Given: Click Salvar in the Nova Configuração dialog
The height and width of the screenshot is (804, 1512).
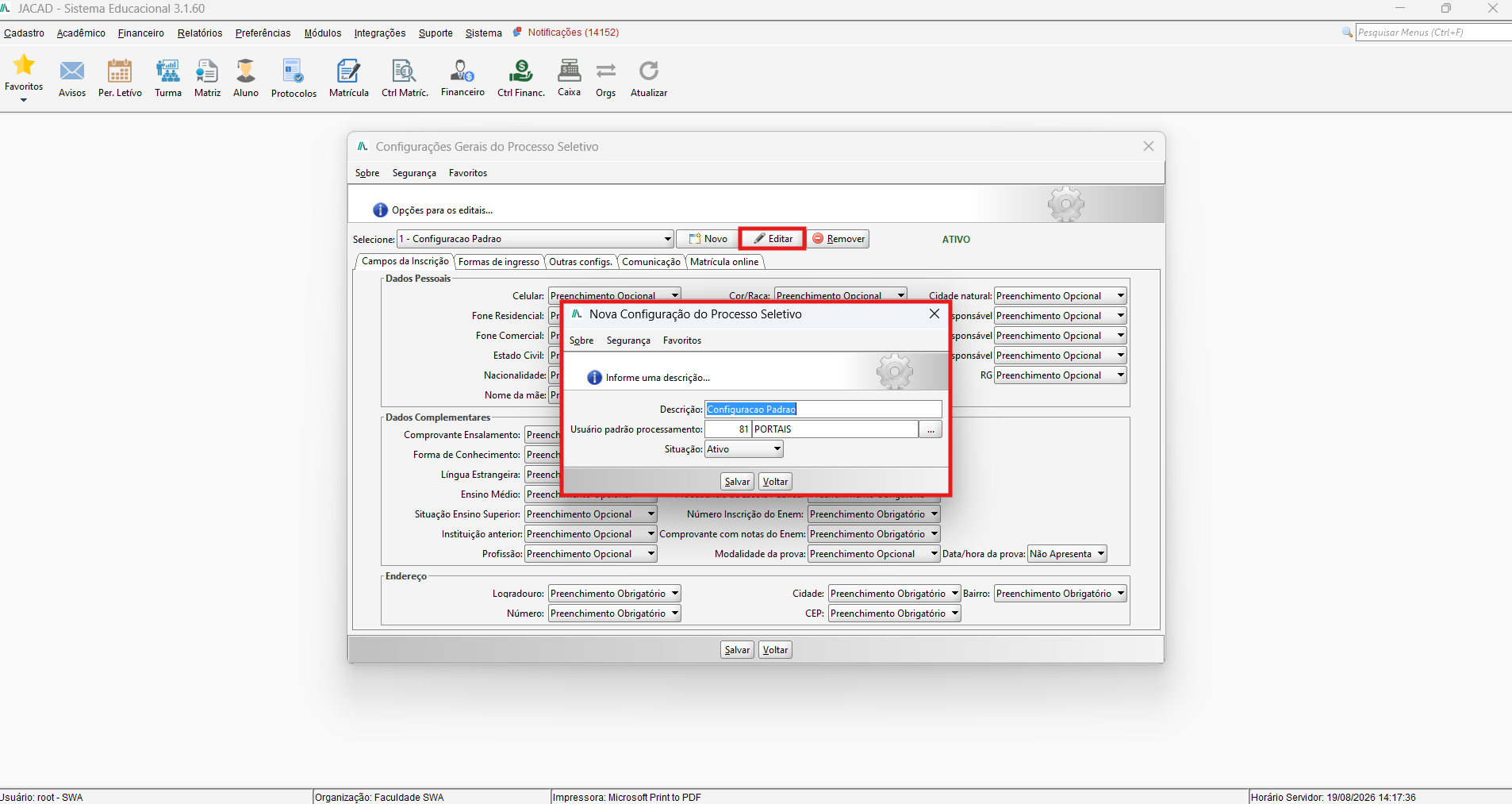Looking at the screenshot, I should 737,482.
